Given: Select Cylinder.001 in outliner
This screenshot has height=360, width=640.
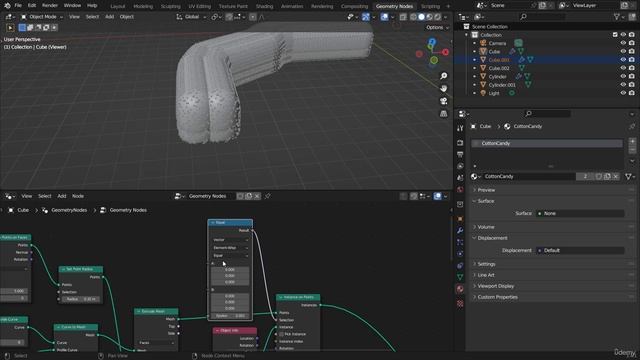Looking at the screenshot, I should coord(502,85).
